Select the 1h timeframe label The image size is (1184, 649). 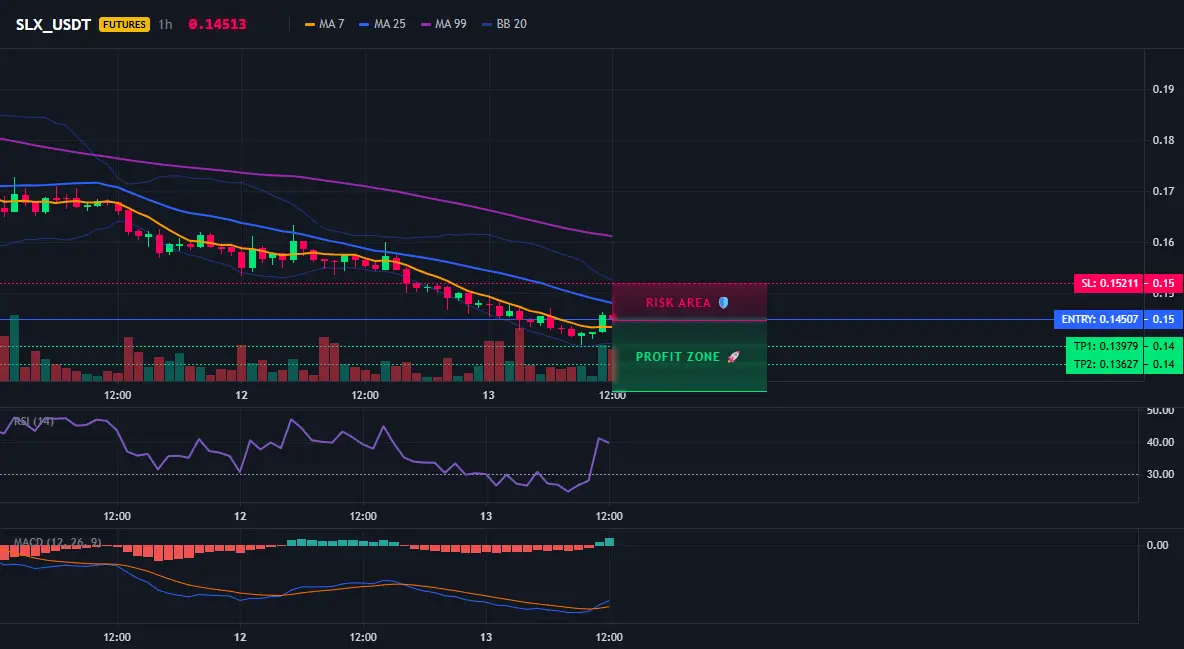pos(165,24)
